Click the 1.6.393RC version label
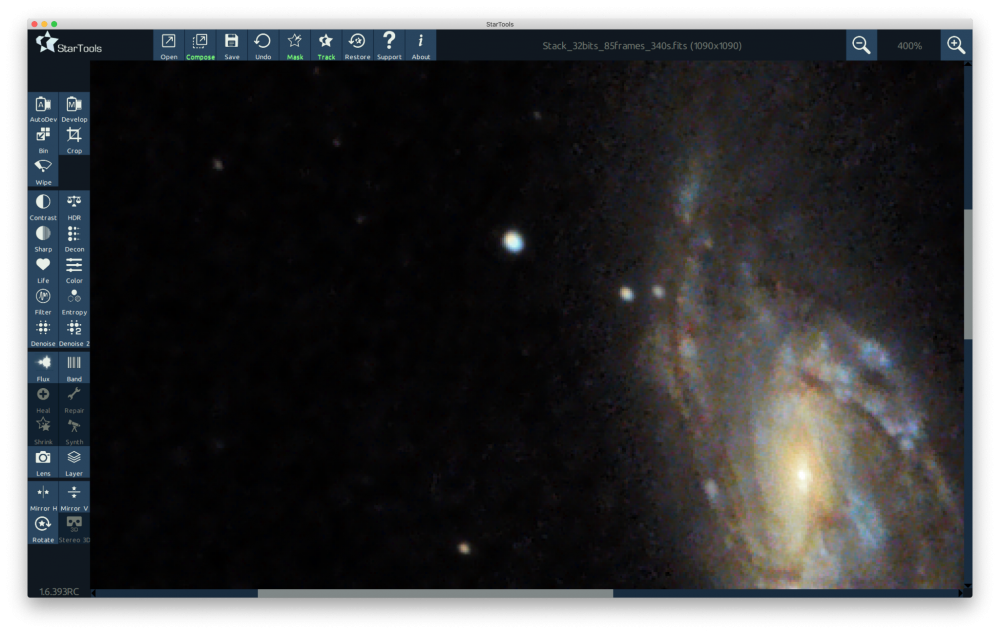Image resolution: width=1000 pixels, height=634 pixels. [x=59, y=591]
